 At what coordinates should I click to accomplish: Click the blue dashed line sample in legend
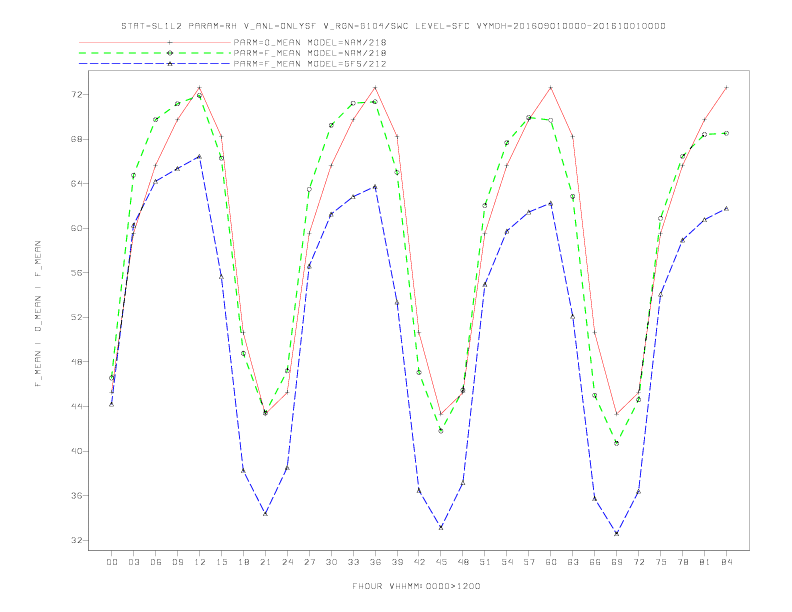pyautogui.click(x=155, y=64)
